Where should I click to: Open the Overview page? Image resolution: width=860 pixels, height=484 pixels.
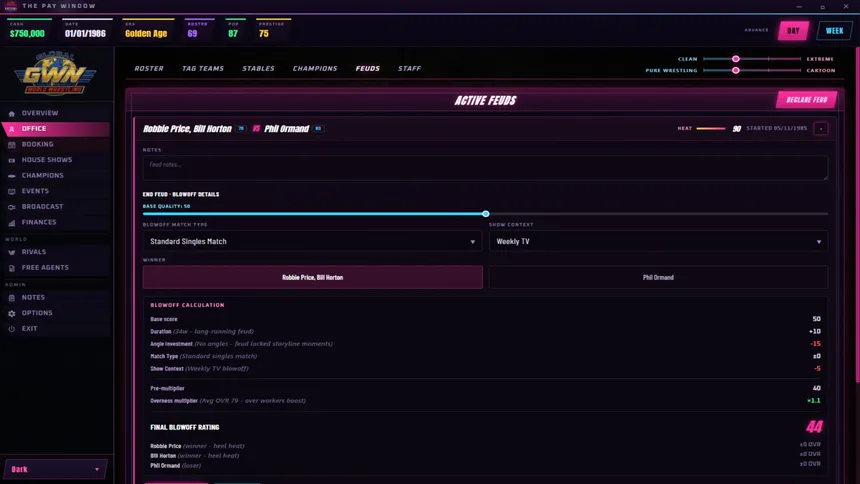coord(55,113)
